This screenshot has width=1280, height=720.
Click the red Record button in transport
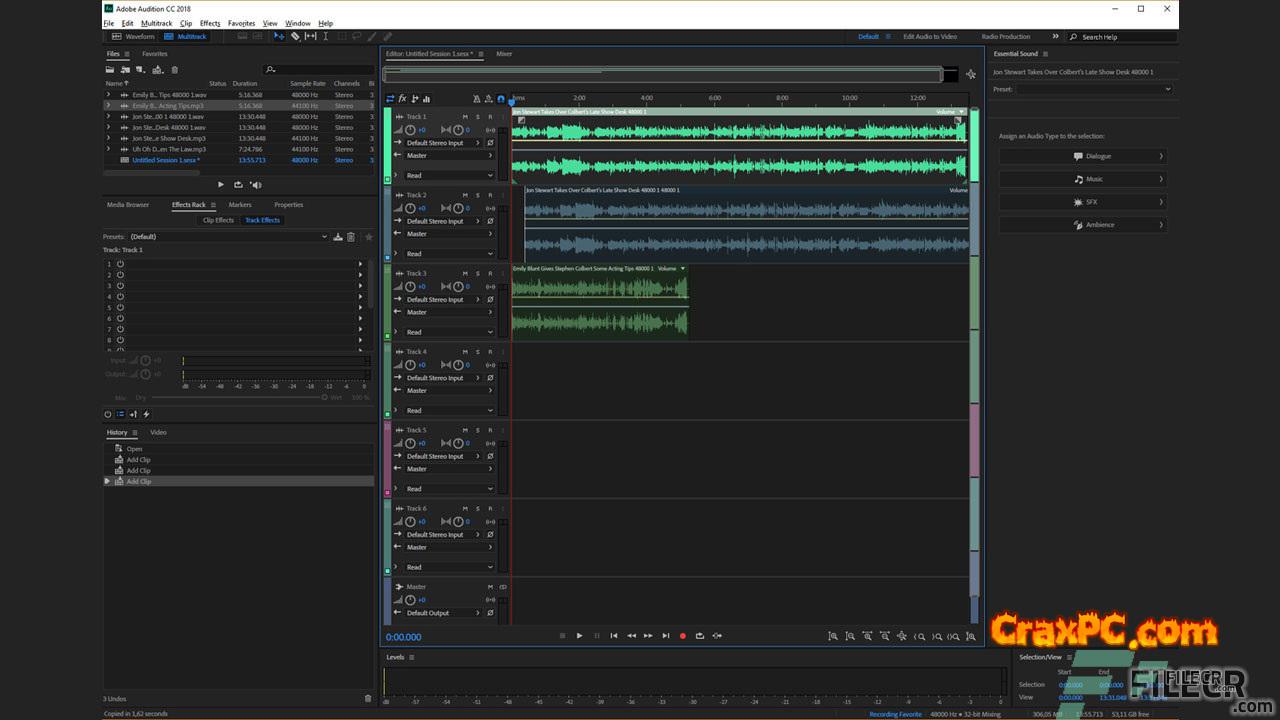click(683, 636)
